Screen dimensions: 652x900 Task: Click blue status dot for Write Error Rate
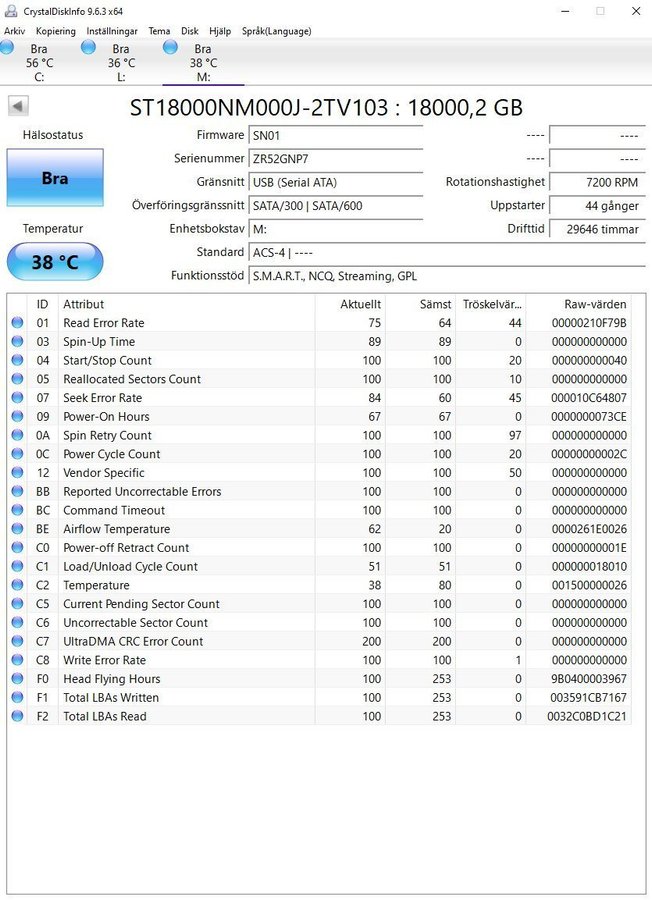pyautogui.click(x=17, y=660)
